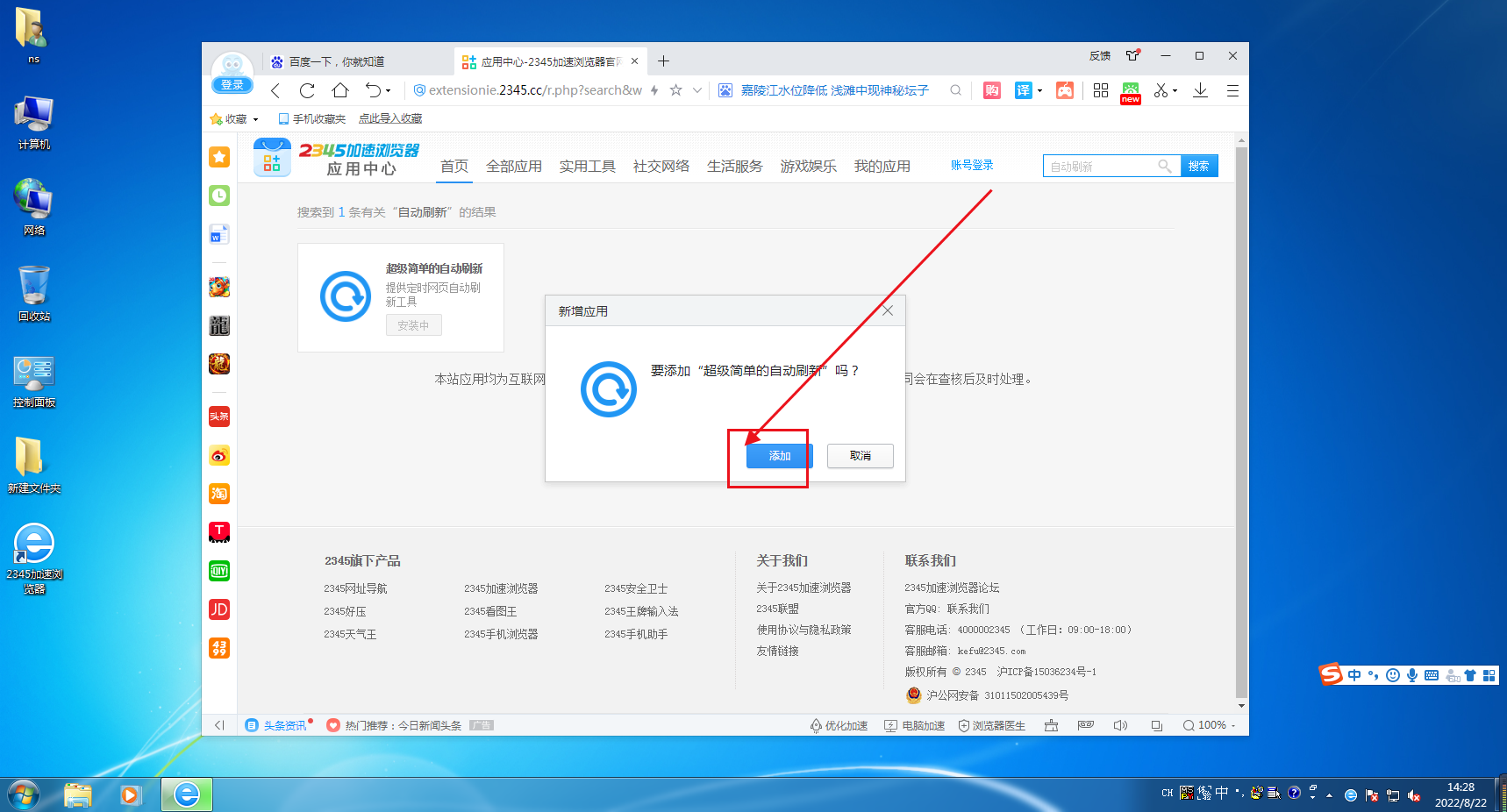Open the 回收站 desktop icon
Screen dimensions: 1507x812
[34, 294]
